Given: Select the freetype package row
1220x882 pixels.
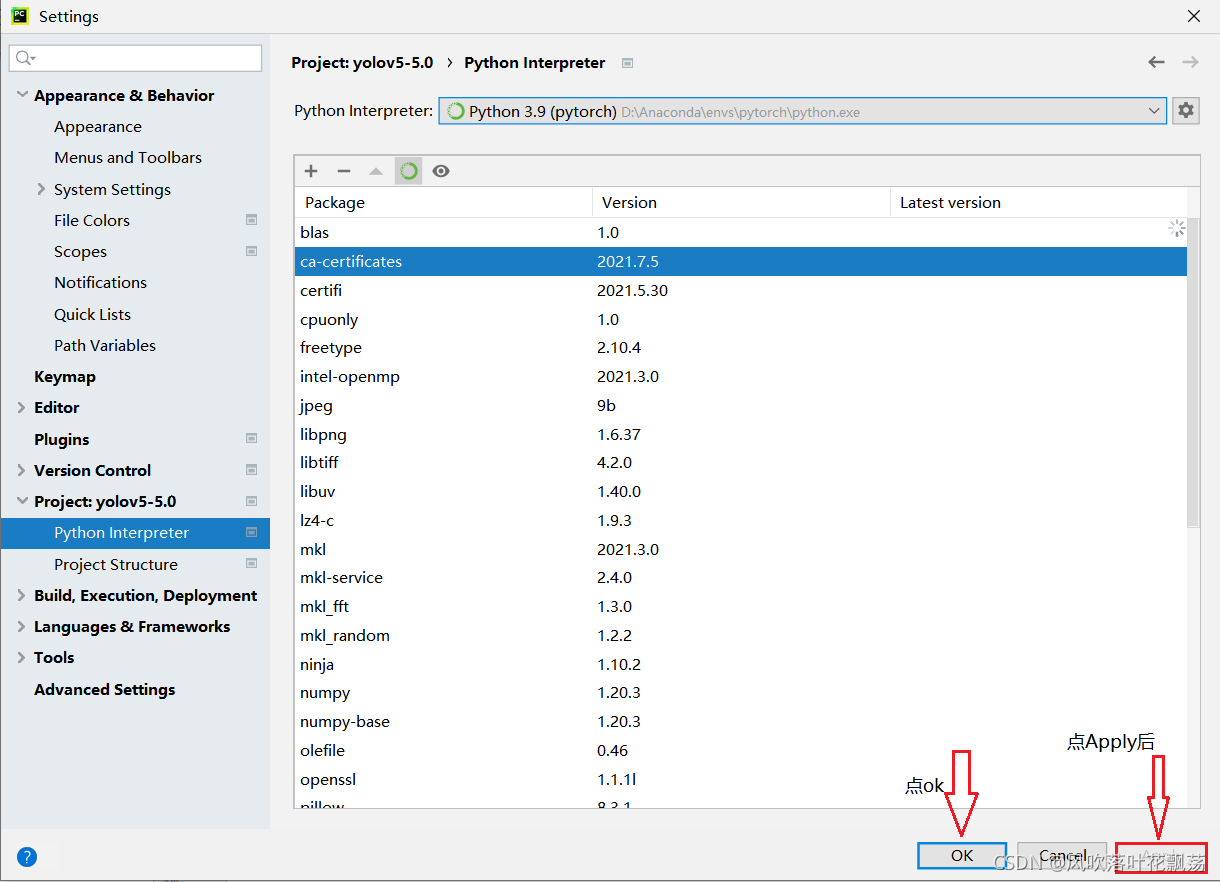Looking at the screenshot, I should (740, 347).
